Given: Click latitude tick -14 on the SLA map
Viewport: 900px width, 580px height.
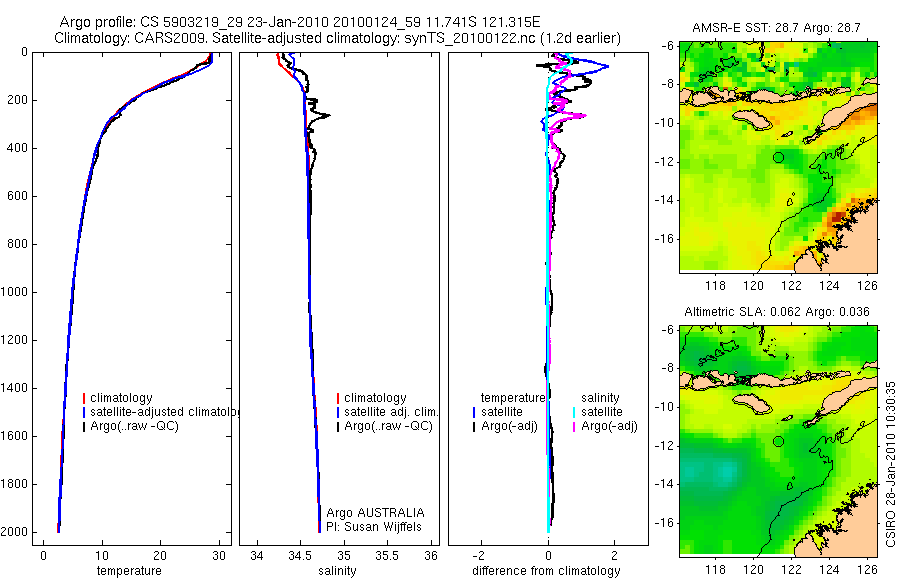Looking at the screenshot, I should pos(664,484).
